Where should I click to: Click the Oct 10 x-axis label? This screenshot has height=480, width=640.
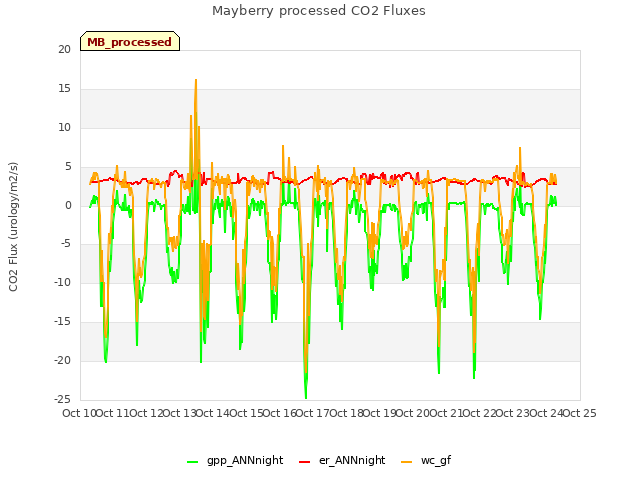coord(79,413)
